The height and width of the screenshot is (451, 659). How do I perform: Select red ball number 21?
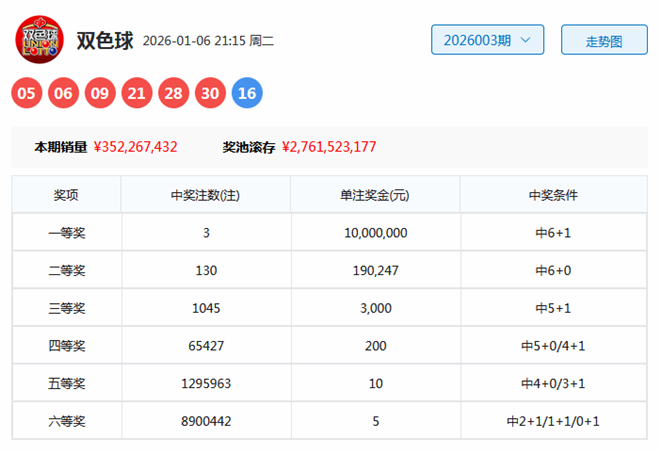pyautogui.click(x=137, y=94)
